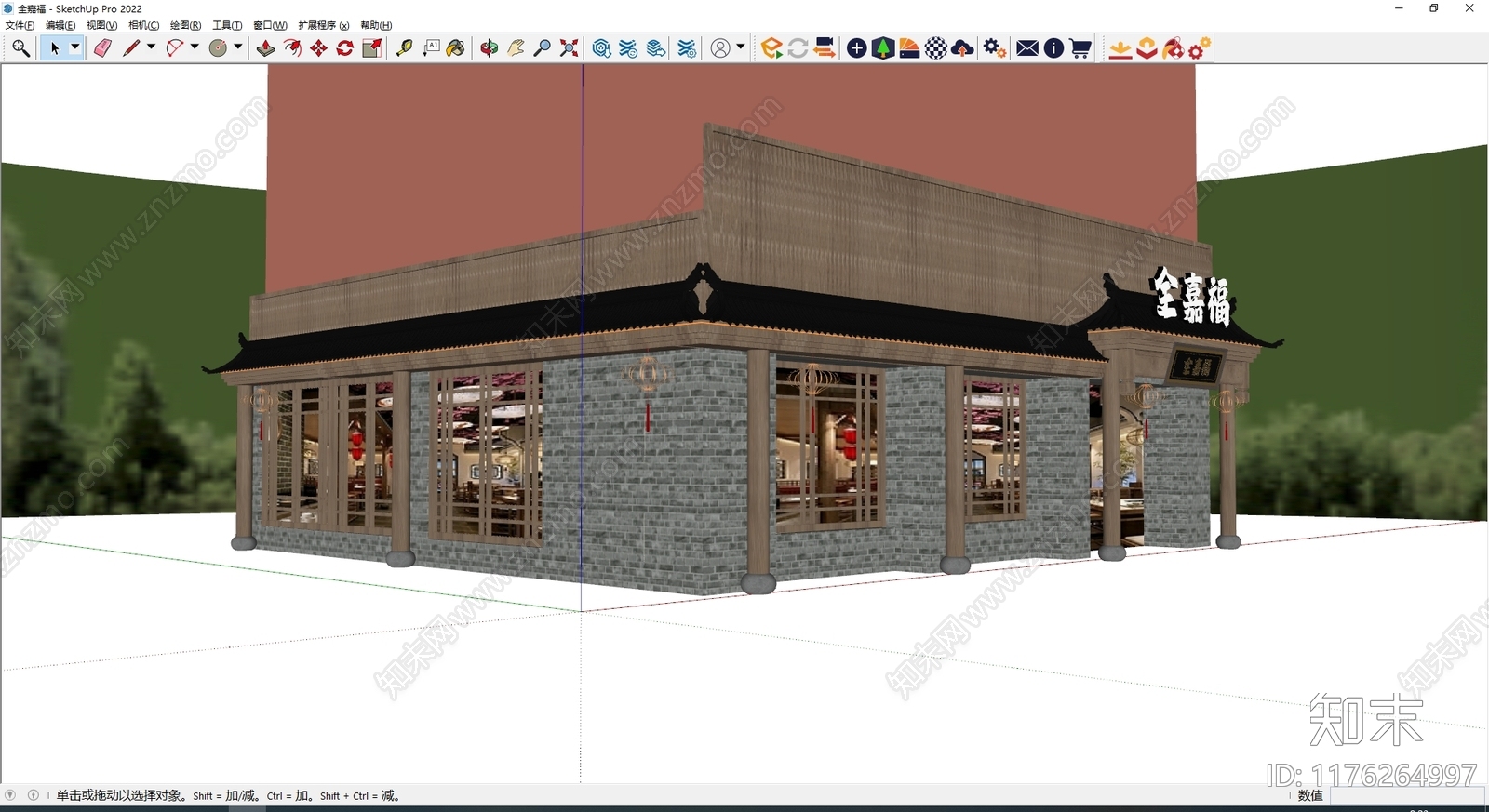
Task: Click the user account sign-in icon
Action: point(720,48)
